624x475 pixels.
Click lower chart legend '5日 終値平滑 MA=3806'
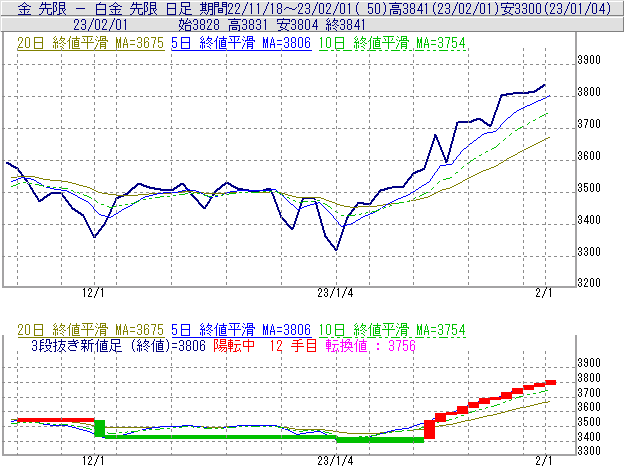point(241,330)
